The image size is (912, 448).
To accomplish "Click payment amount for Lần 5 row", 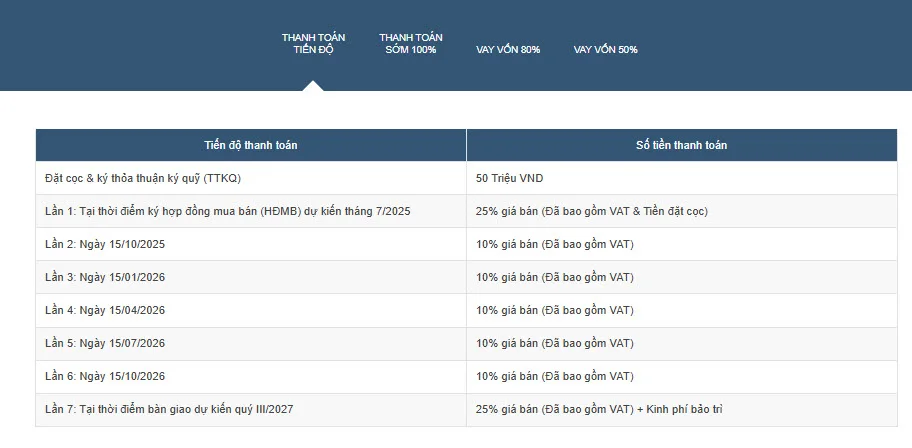I will coord(555,343).
